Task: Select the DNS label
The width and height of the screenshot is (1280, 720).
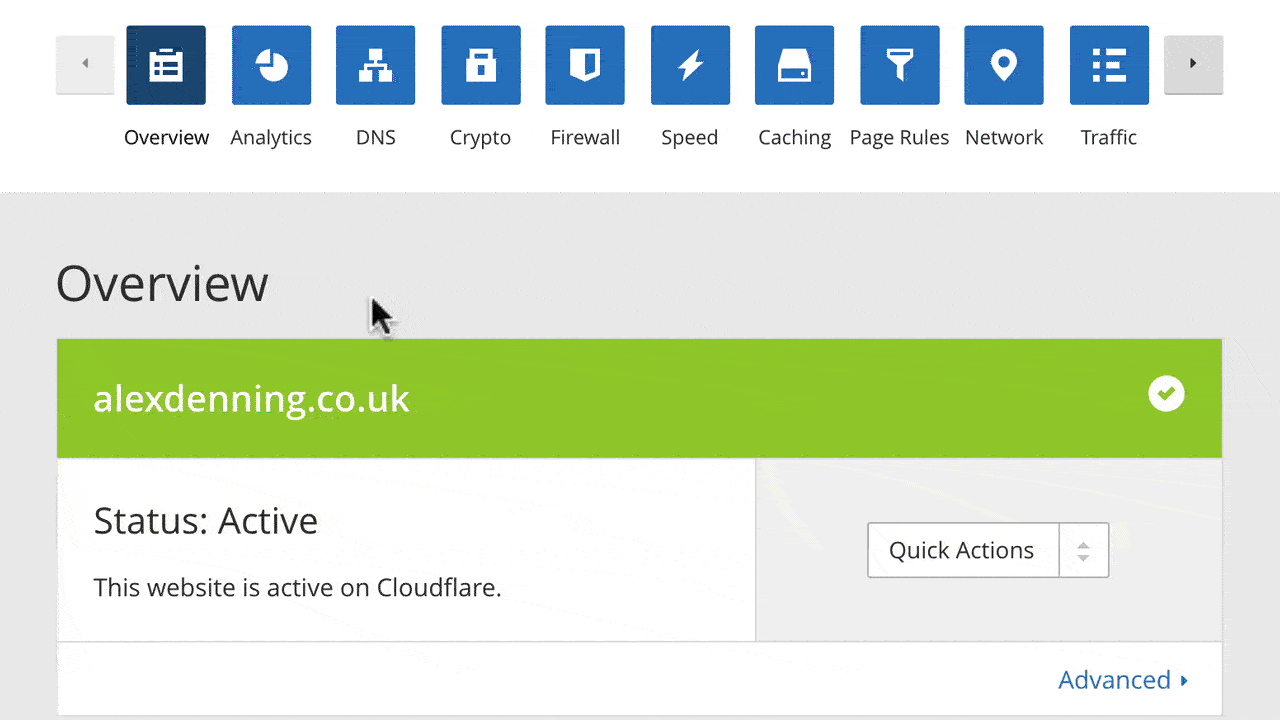Action: 376,138
